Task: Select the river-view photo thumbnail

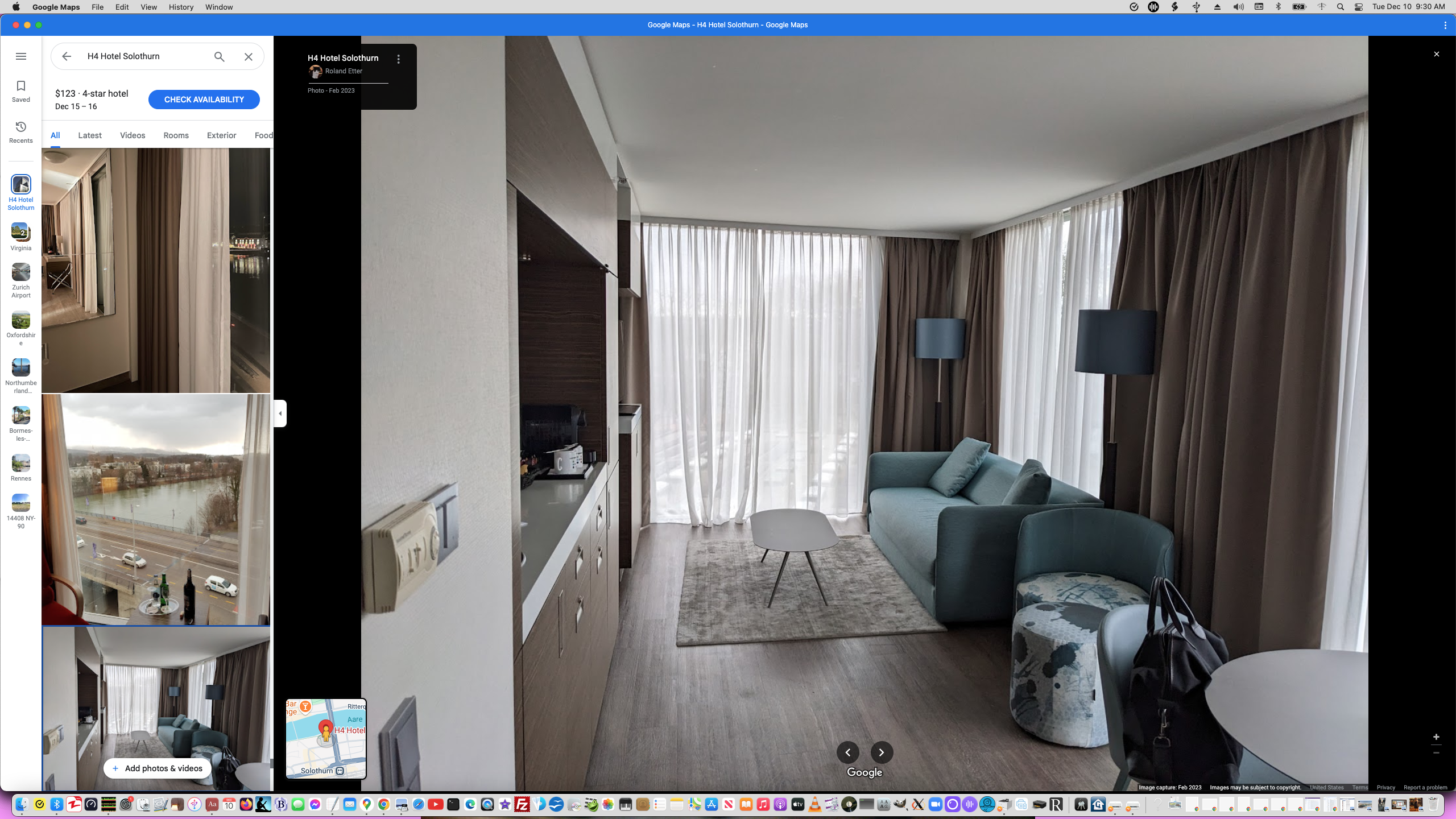Action: 156,509
